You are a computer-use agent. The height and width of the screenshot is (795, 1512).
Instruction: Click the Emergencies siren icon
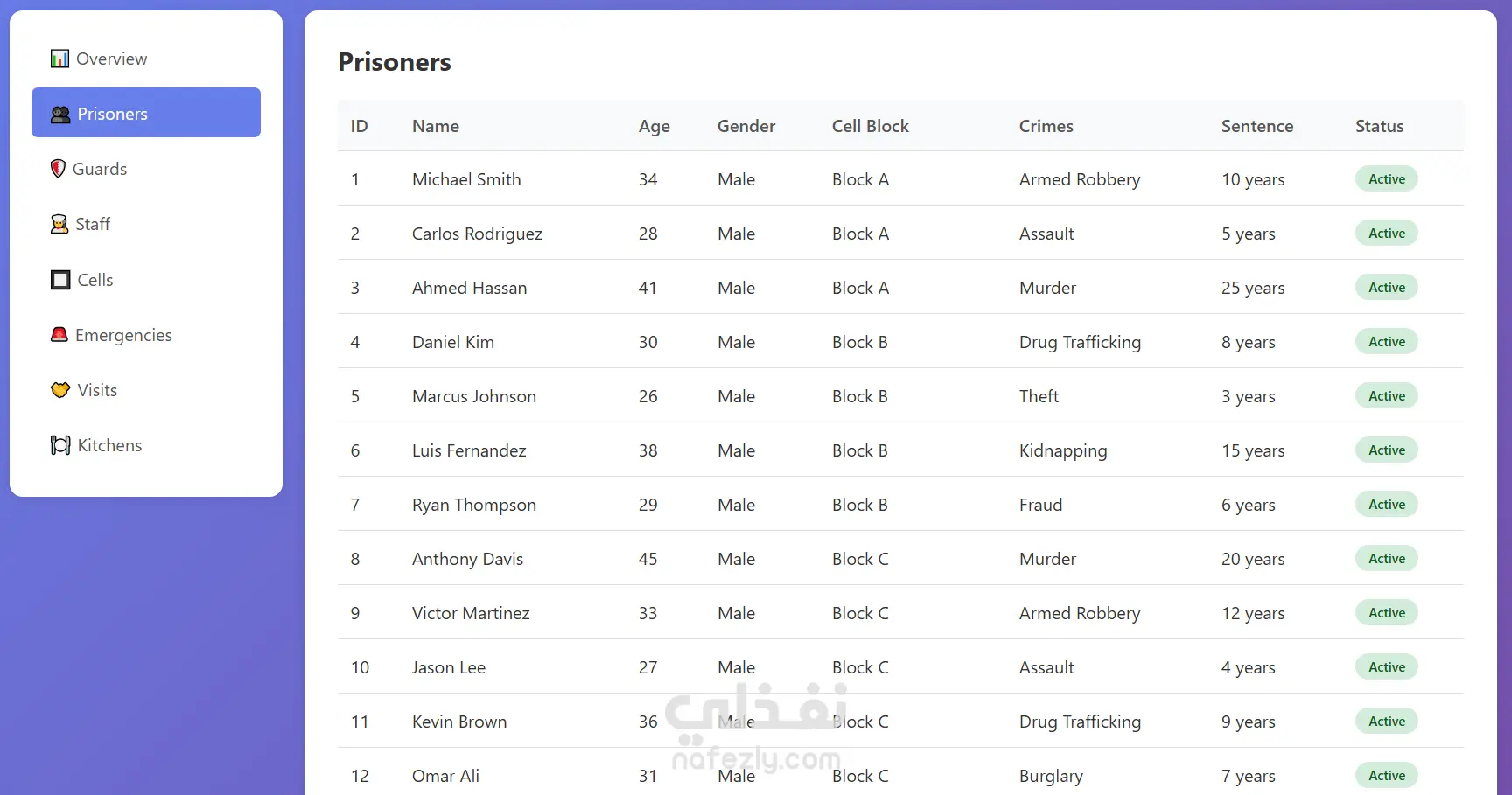[59, 335]
